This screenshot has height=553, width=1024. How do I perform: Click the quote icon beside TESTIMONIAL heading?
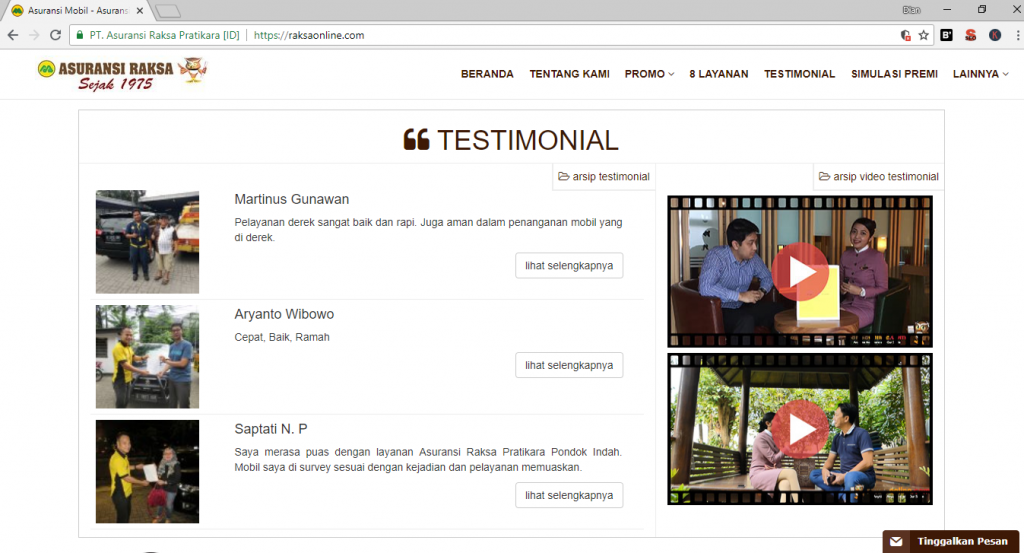416,140
